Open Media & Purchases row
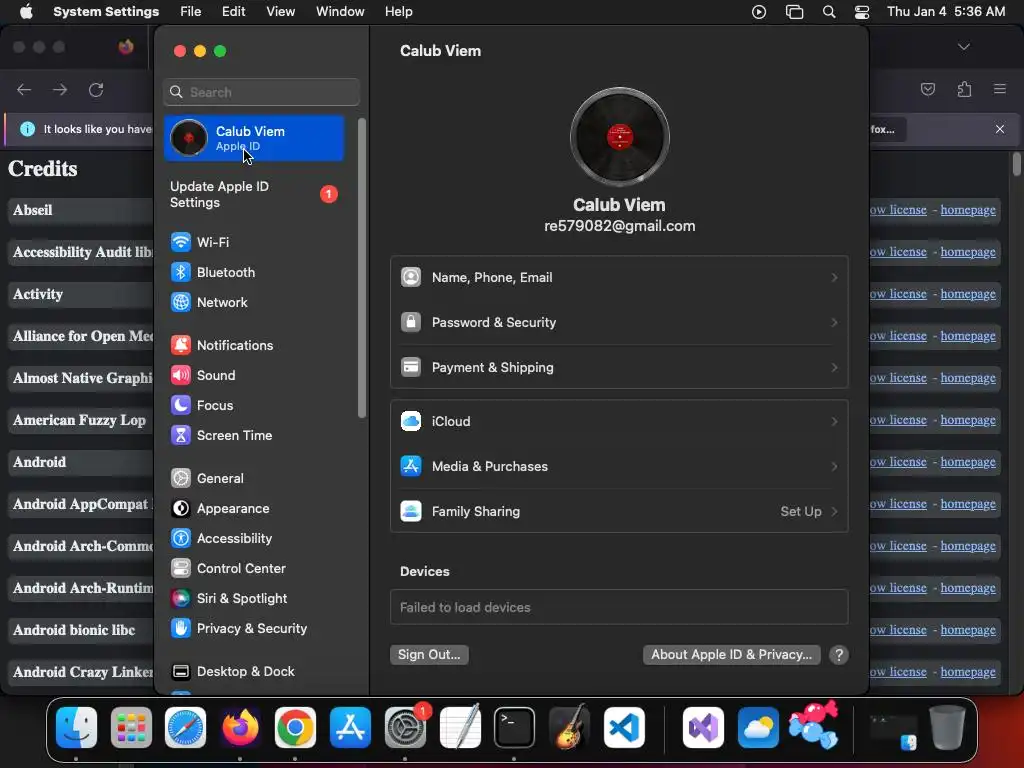This screenshot has height=768, width=1024. point(619,467)
